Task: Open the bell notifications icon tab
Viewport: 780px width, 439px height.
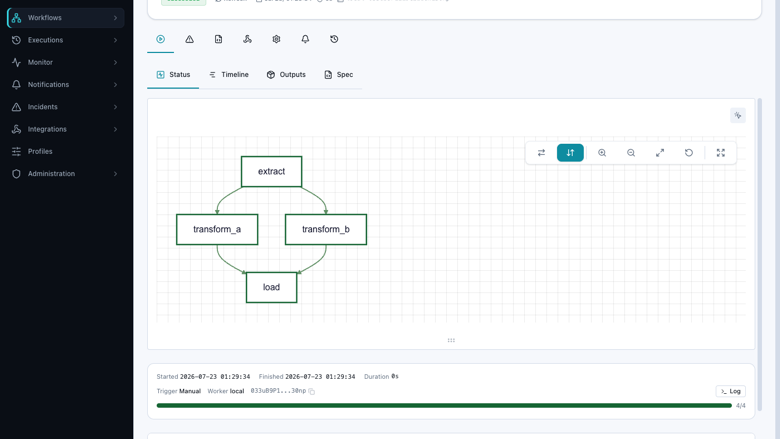Action: pos(305,39)
